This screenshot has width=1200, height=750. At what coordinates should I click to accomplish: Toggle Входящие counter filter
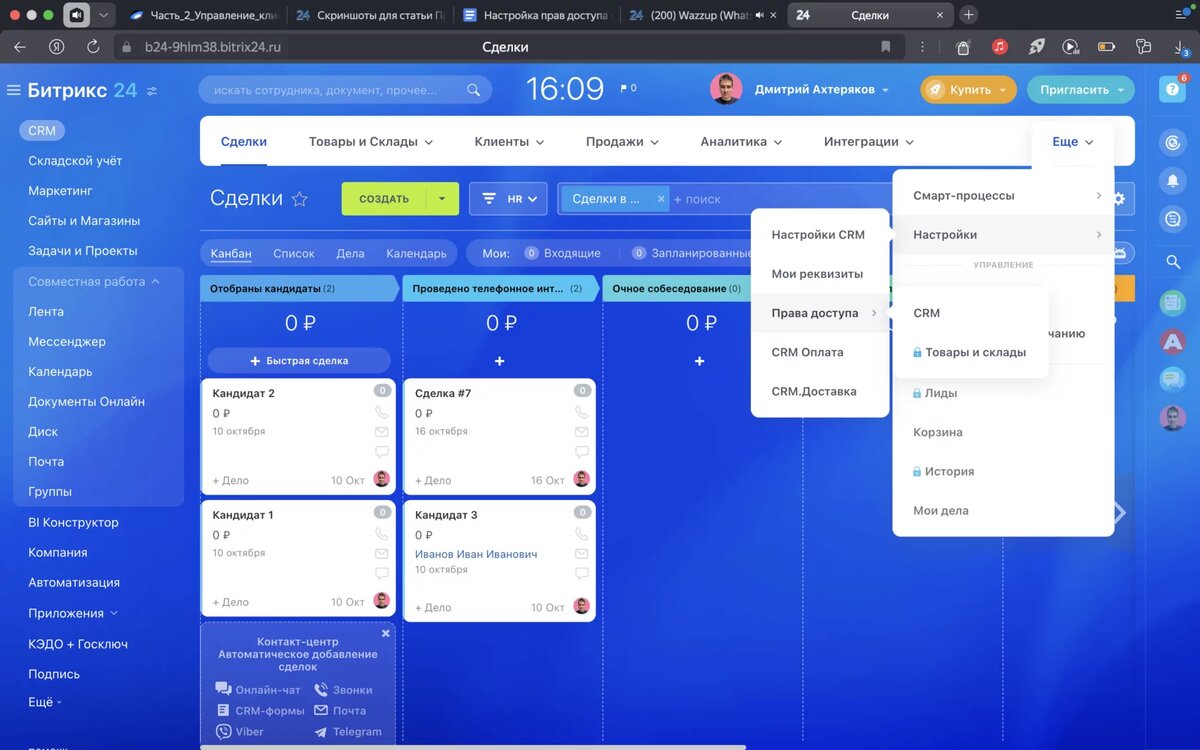point(562,253)
